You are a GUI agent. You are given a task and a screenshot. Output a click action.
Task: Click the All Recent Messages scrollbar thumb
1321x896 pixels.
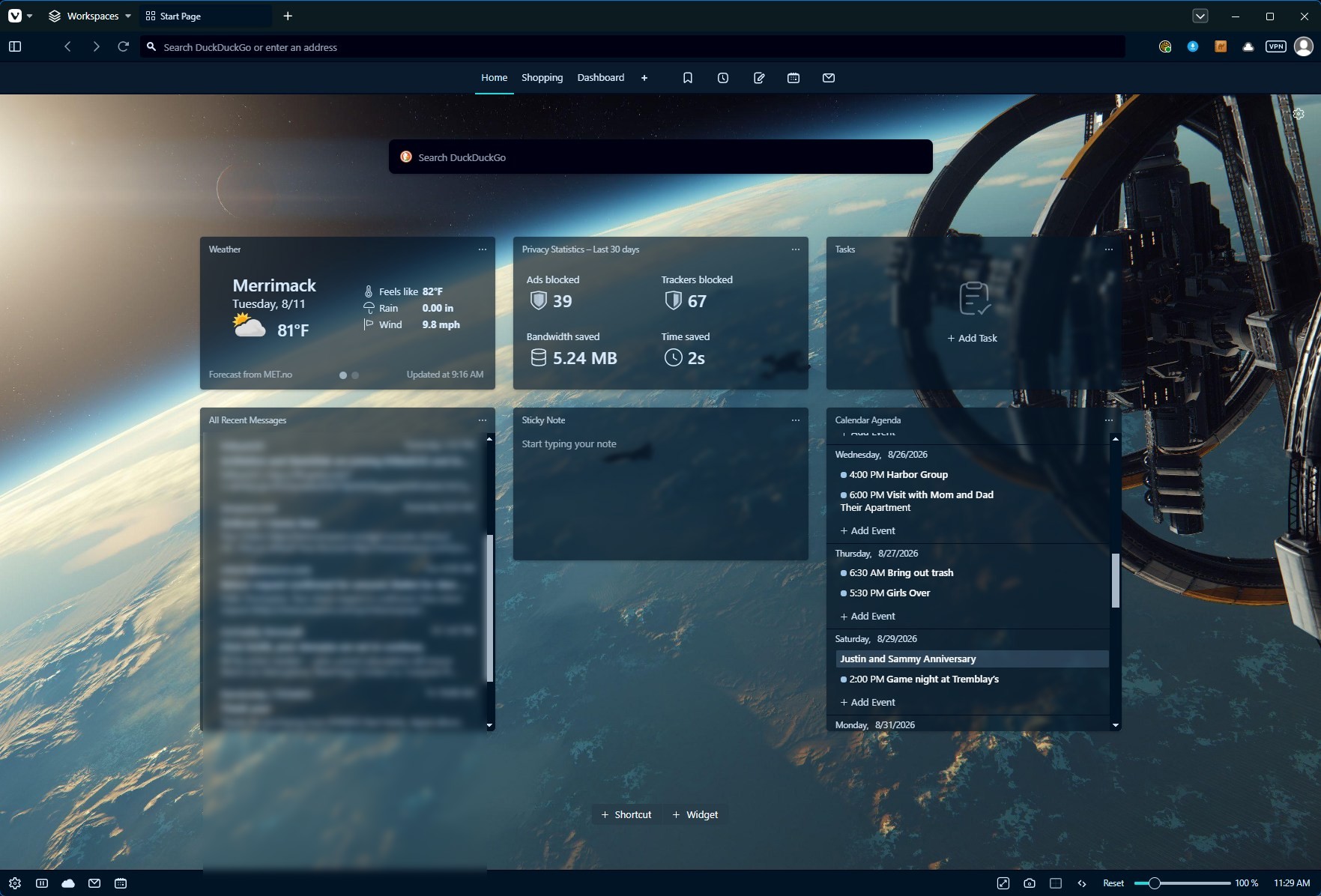coord(490,608)
